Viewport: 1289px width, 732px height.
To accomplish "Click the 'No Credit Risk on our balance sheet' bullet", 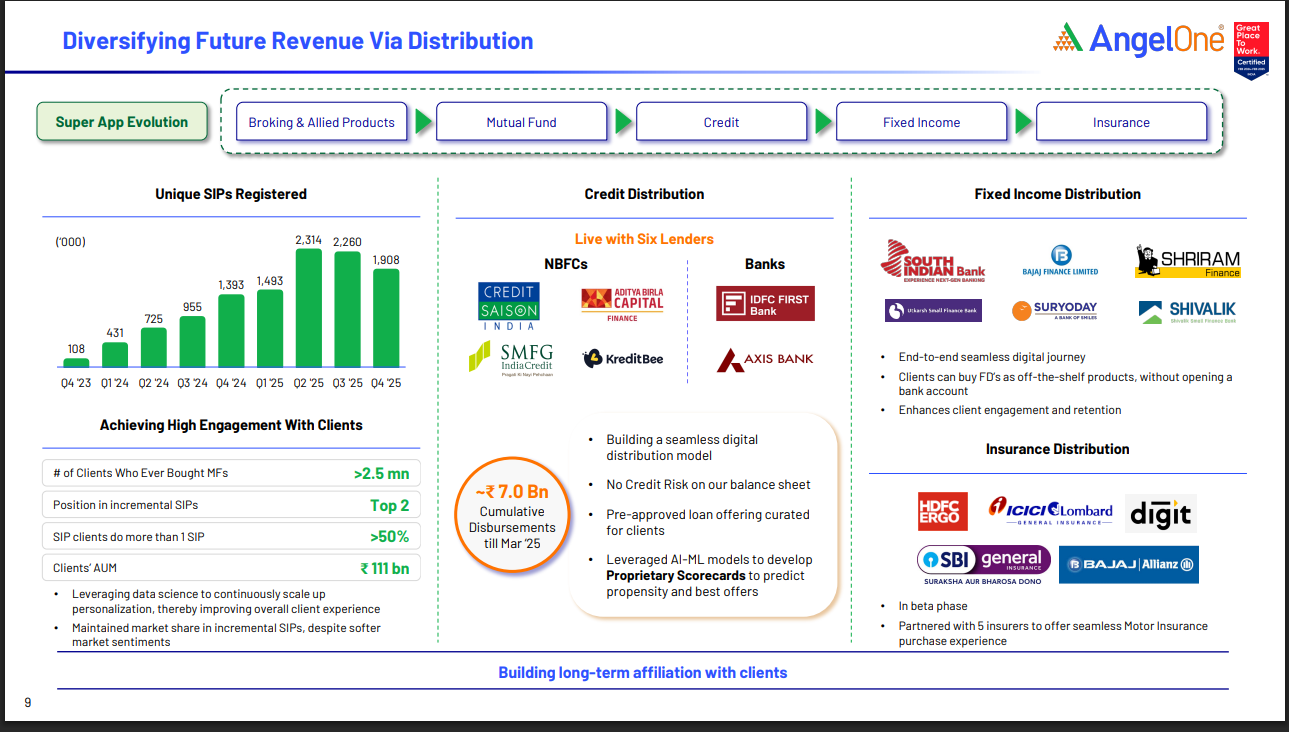I will click(708, 485).
